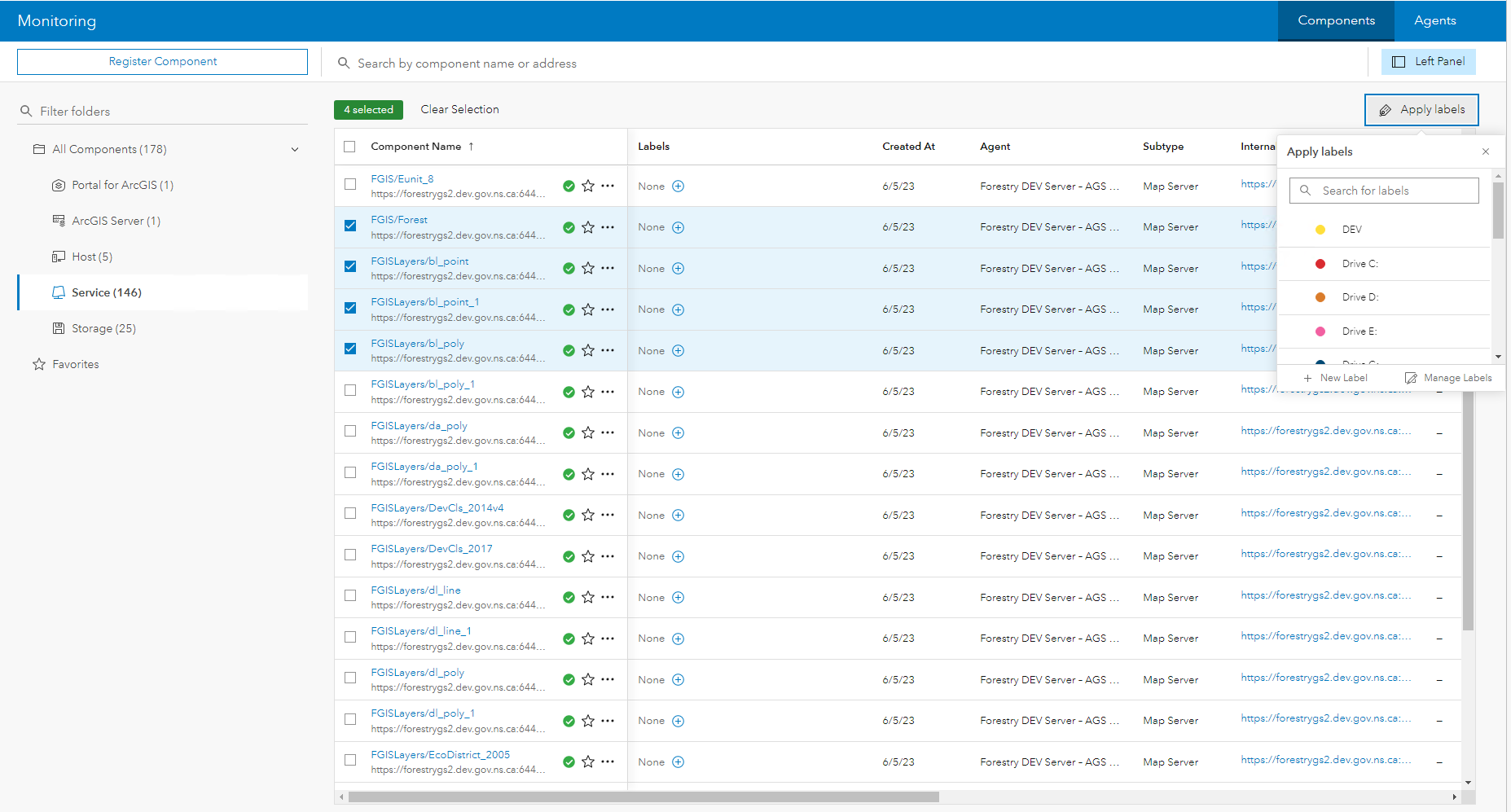
Task: Toggle the select-all checkbox in table header
Action: click(350, 147)
